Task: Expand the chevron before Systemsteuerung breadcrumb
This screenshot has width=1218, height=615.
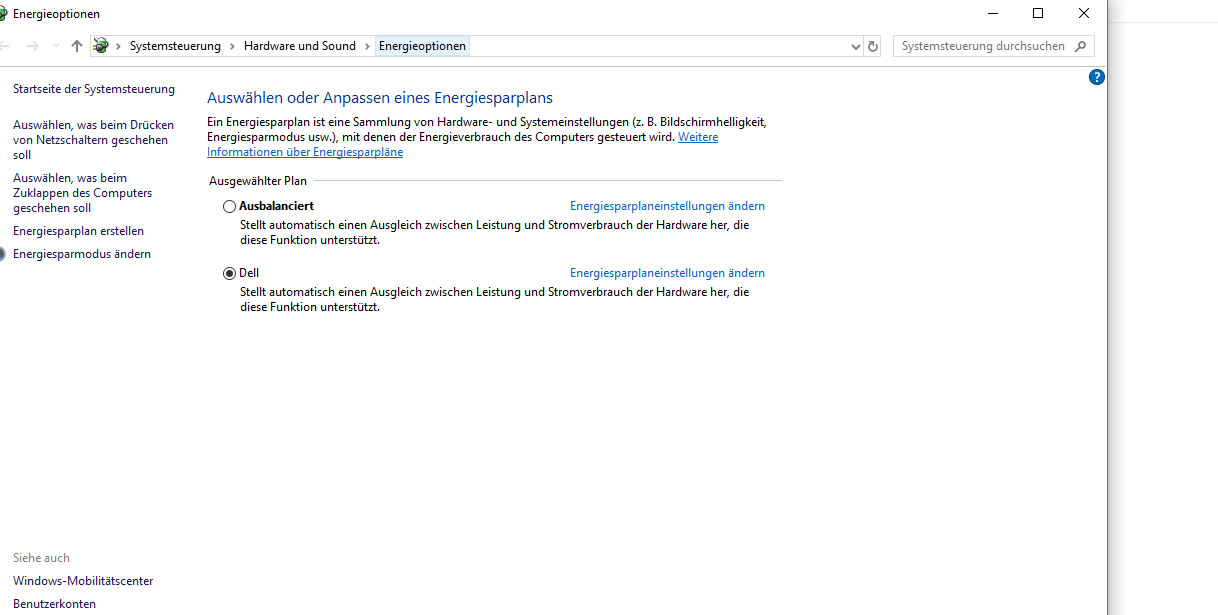Action: click(118, 46)
